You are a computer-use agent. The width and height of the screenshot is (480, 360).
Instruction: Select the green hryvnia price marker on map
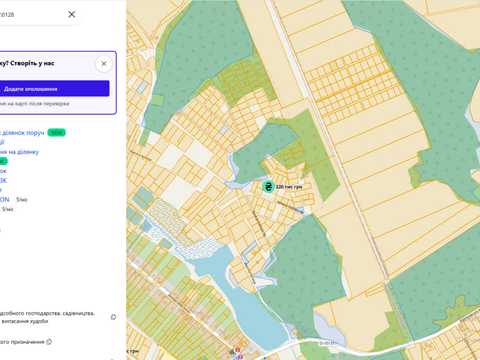[x=268, y=186]
